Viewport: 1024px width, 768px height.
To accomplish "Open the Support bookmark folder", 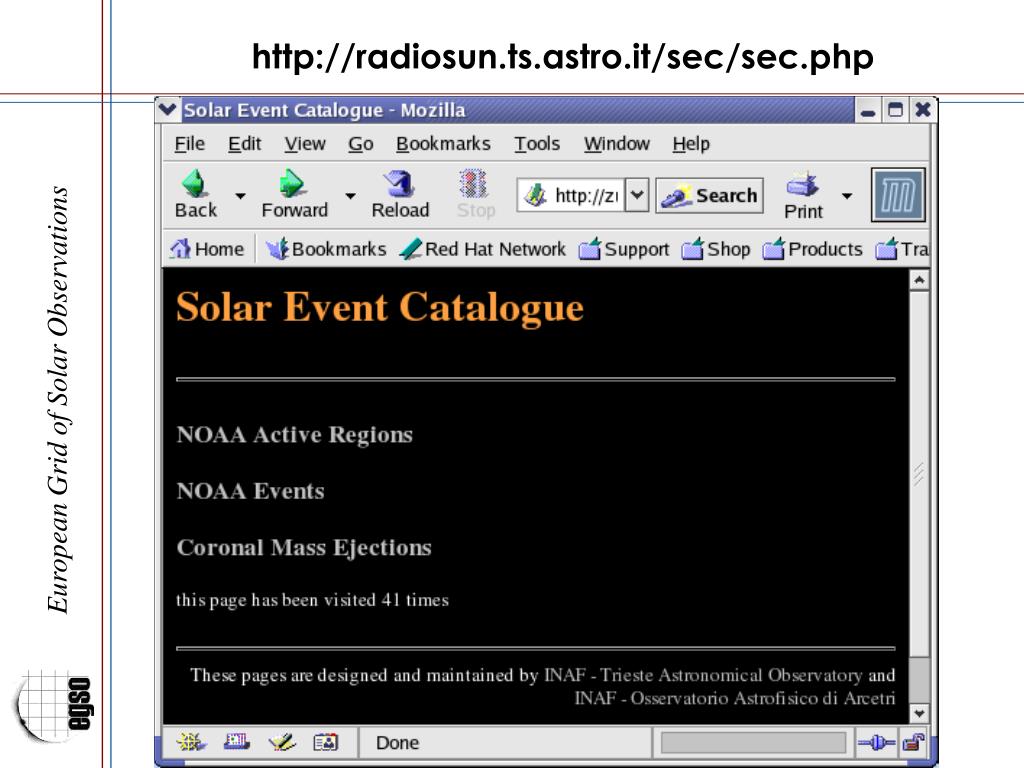I will (624, 249).
